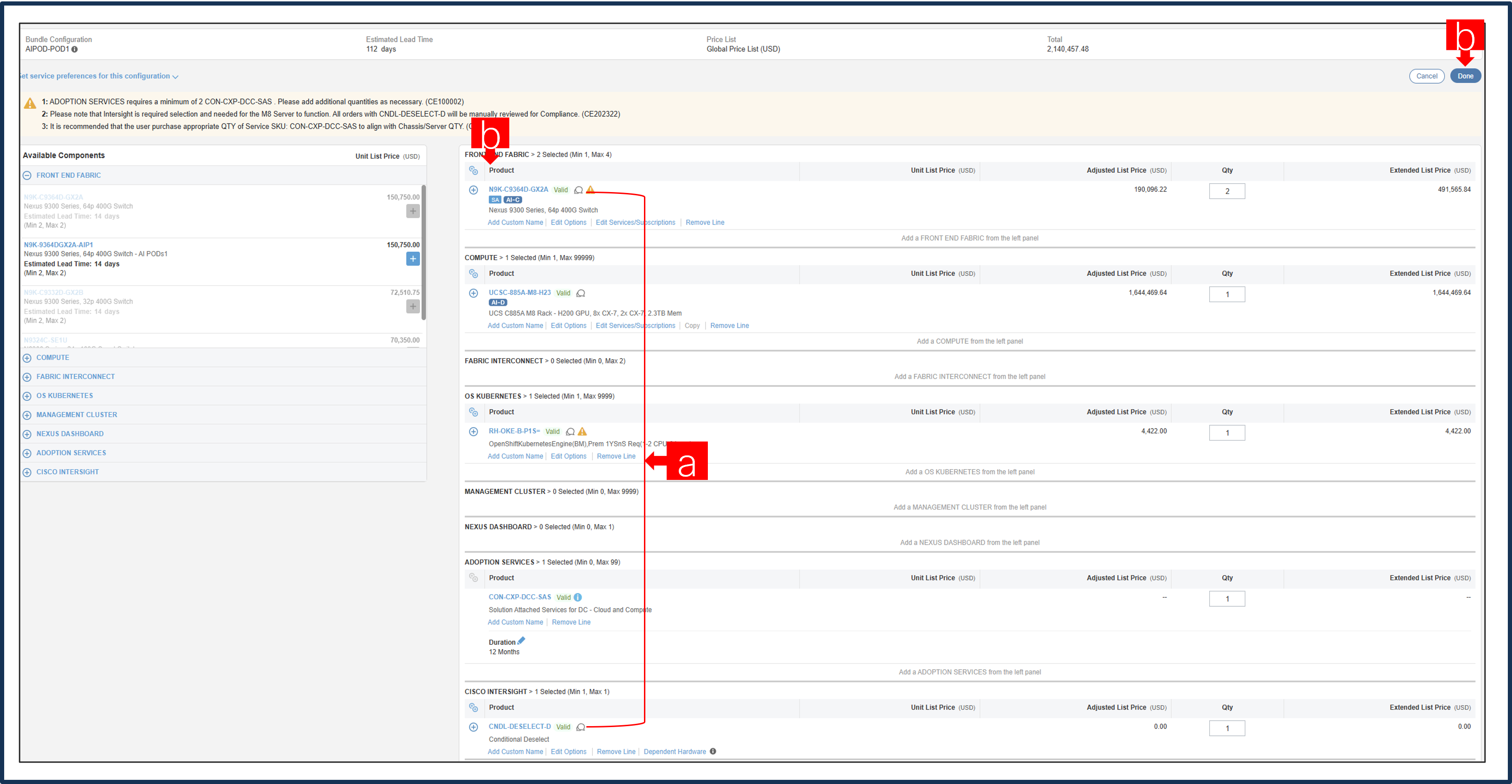Click the link icon in the COMPUTE Product header

(474, 273)
